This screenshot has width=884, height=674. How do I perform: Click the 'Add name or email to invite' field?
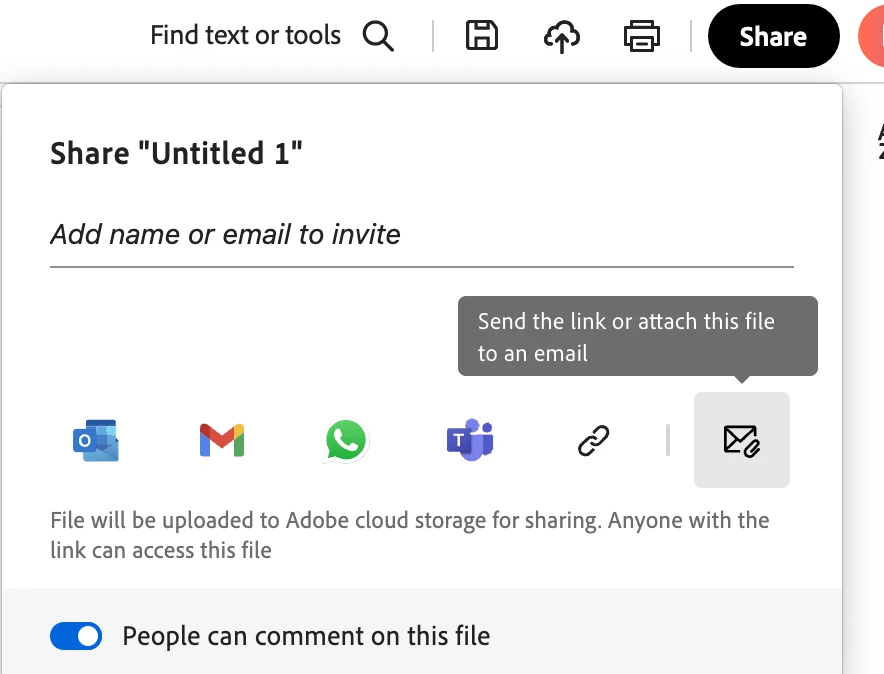[421, 235]
